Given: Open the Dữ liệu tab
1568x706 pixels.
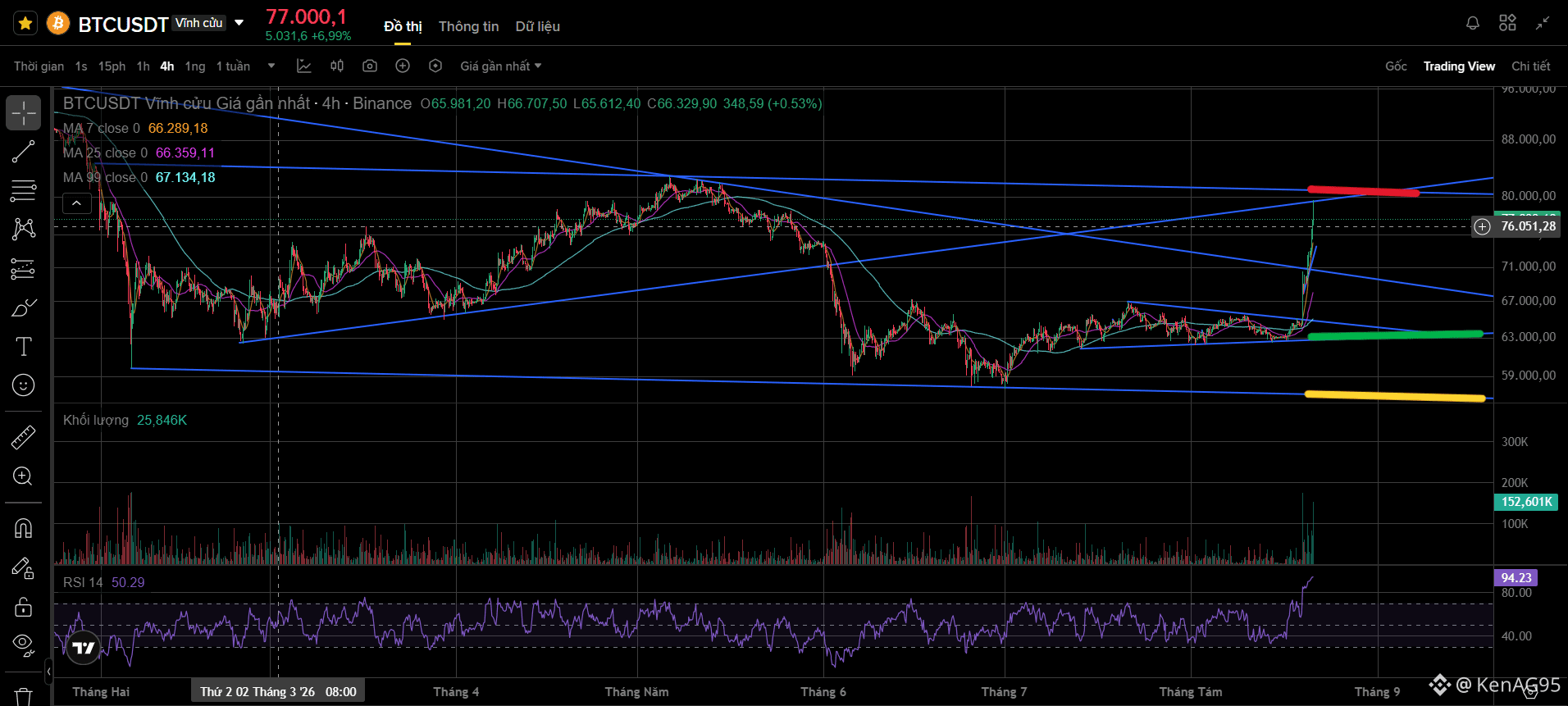Looking at the screenshot, I should pyautogui.click(x=538, y=26).
